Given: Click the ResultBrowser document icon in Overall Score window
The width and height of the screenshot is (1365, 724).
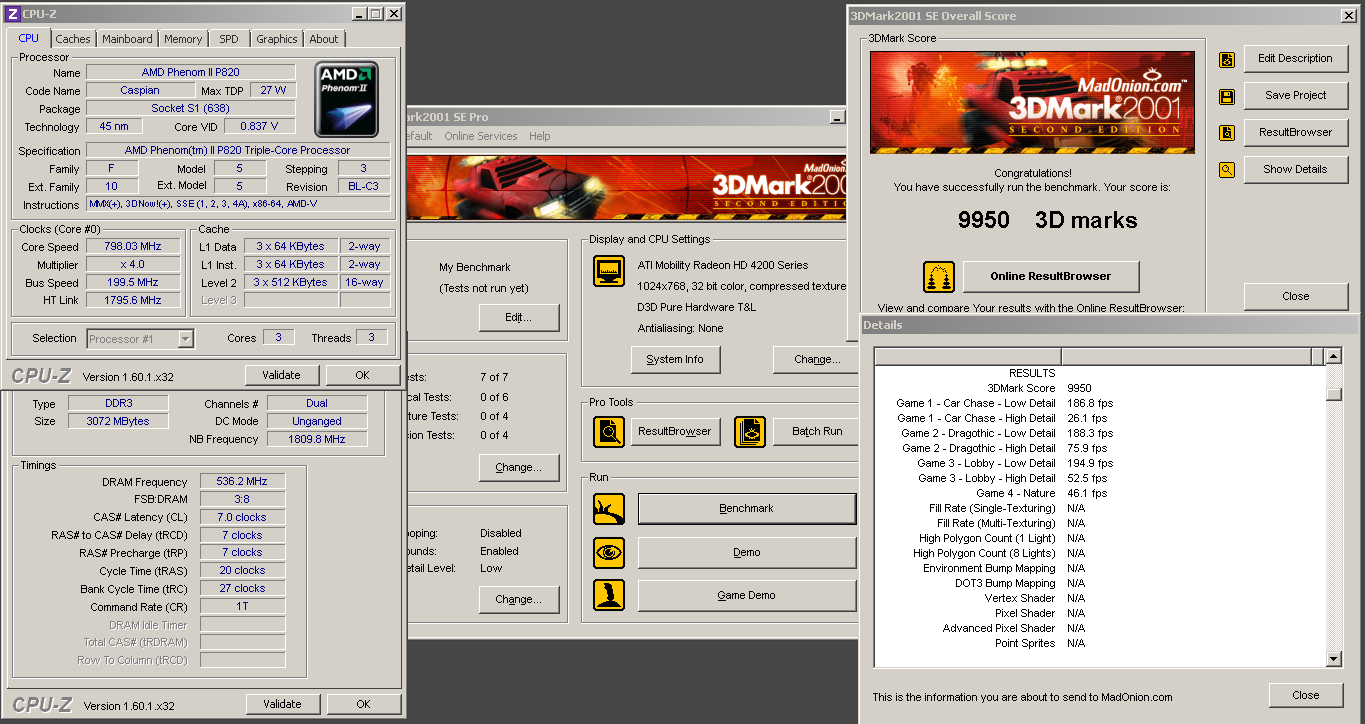Looking at the screenshot, I should click(x=1227, y=133).
